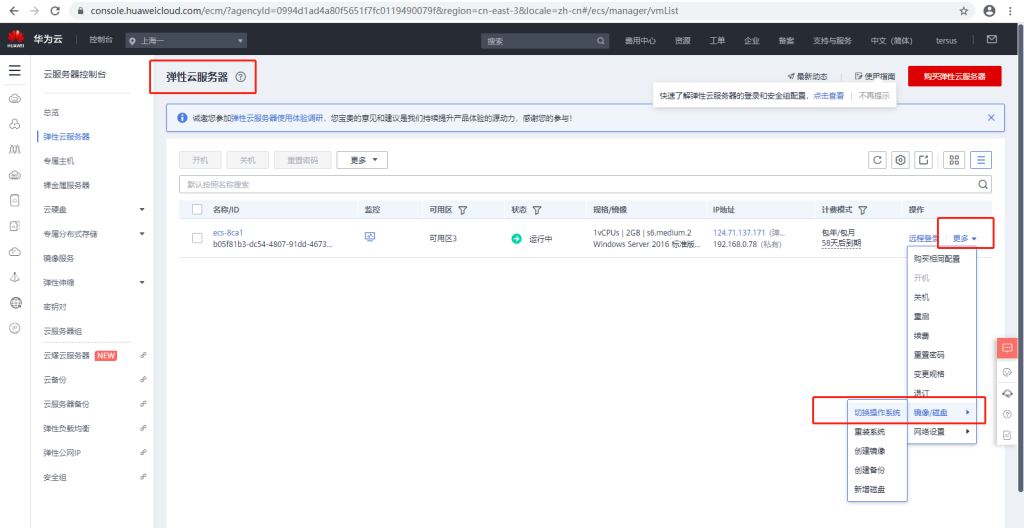Open list settings via the gear icon
The width and height of the screenshot is (1024, 528).
[901, 160]
